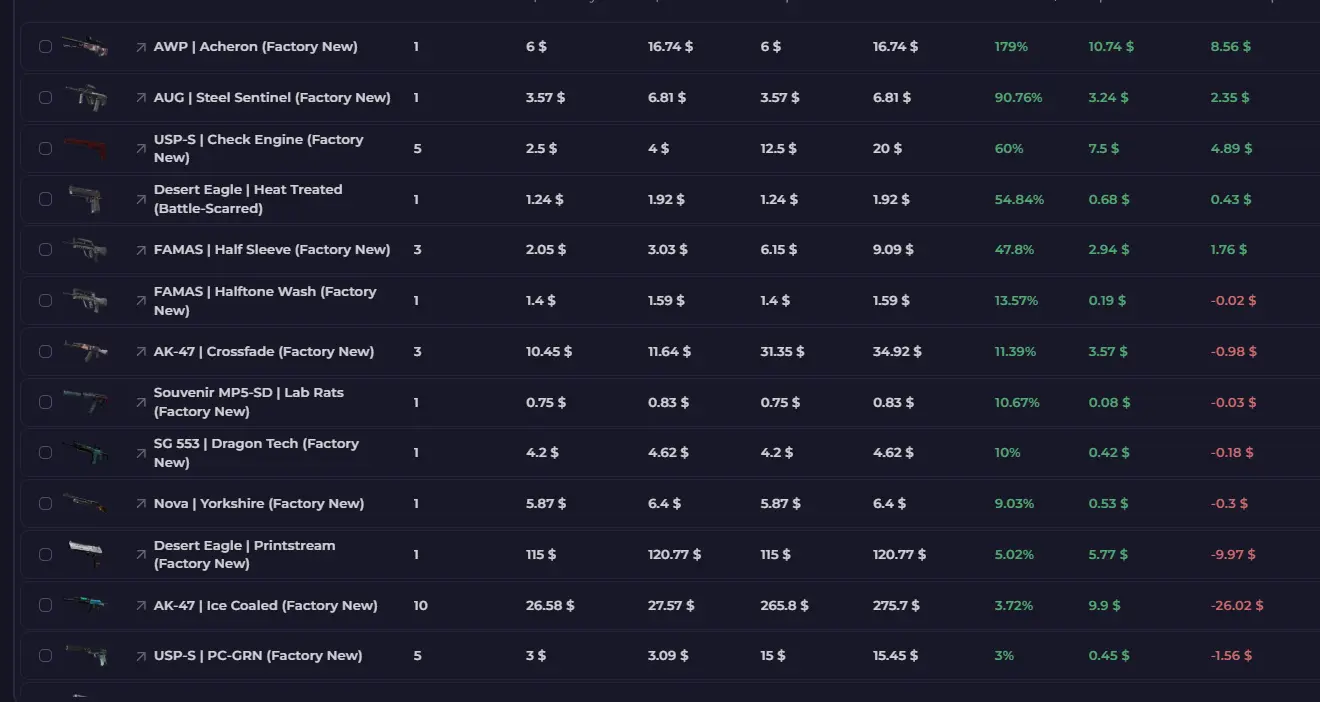Click the AK-47 Ice Coaled thumbnail
The height and width of the screenshot is (702, 1320).
[86, 604]
